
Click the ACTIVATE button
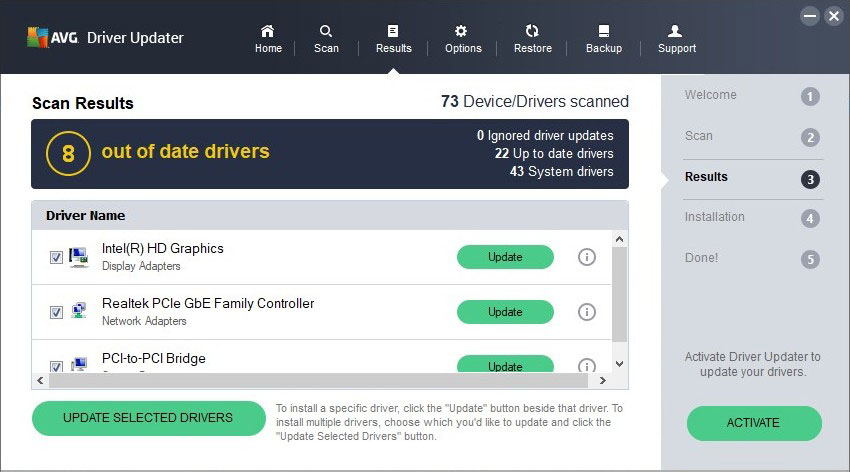coord(754,423)
